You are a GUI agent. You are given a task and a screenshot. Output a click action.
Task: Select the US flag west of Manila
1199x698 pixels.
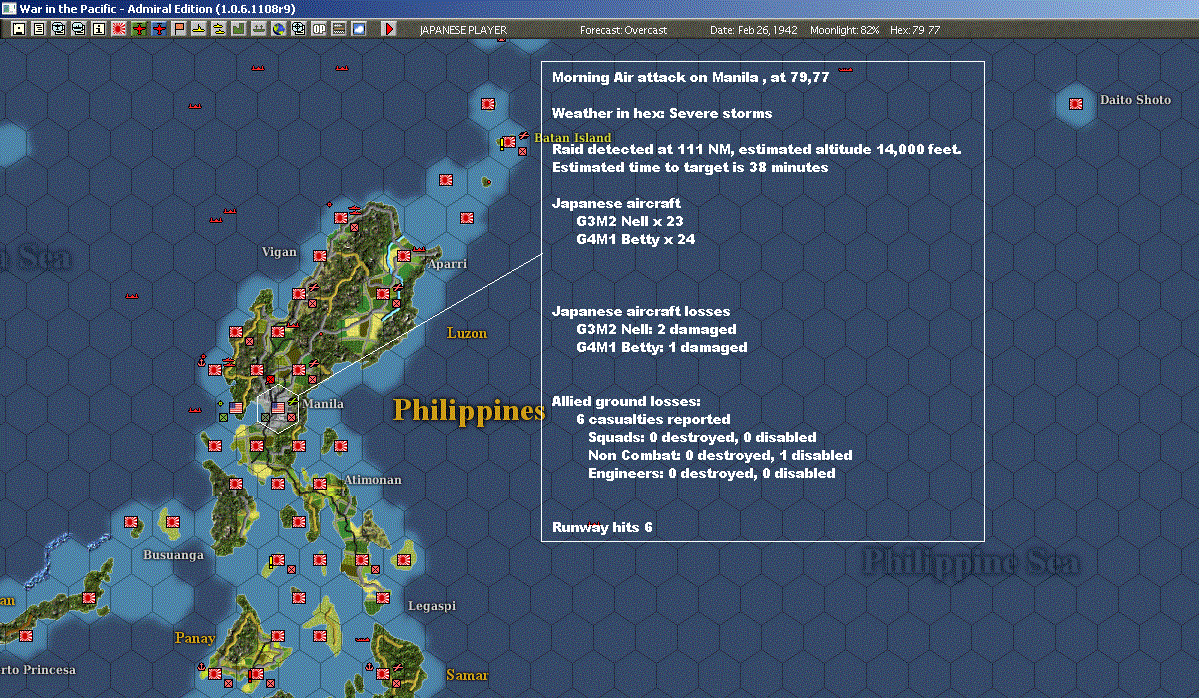point(236,408)
